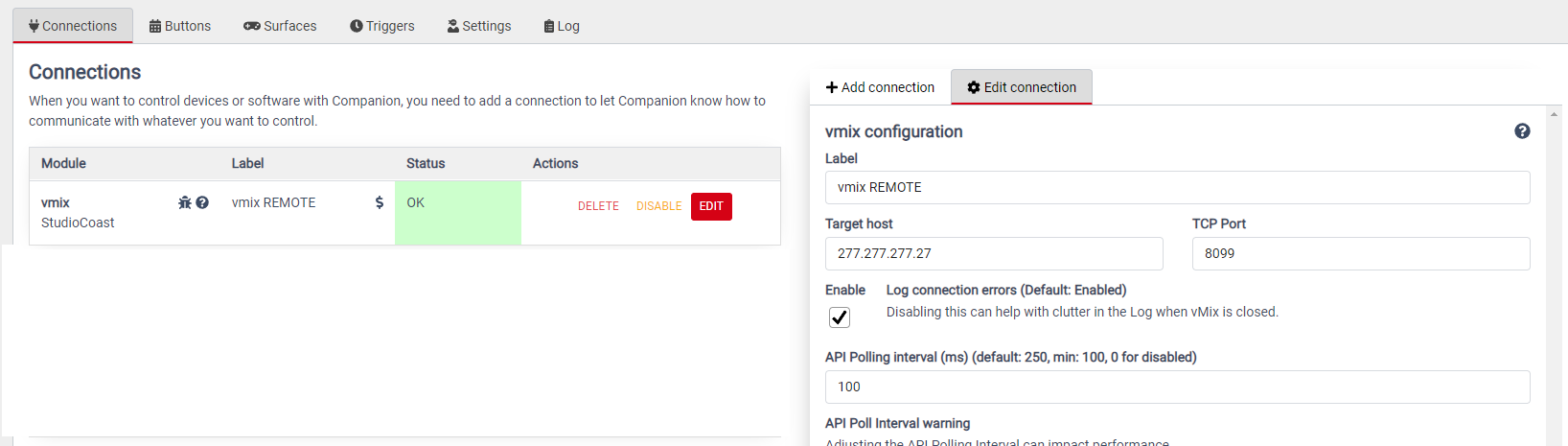Switch to the Connections tab
Image resolution: width=1568 pixels, height=446 pixels.
coord(73,26)
